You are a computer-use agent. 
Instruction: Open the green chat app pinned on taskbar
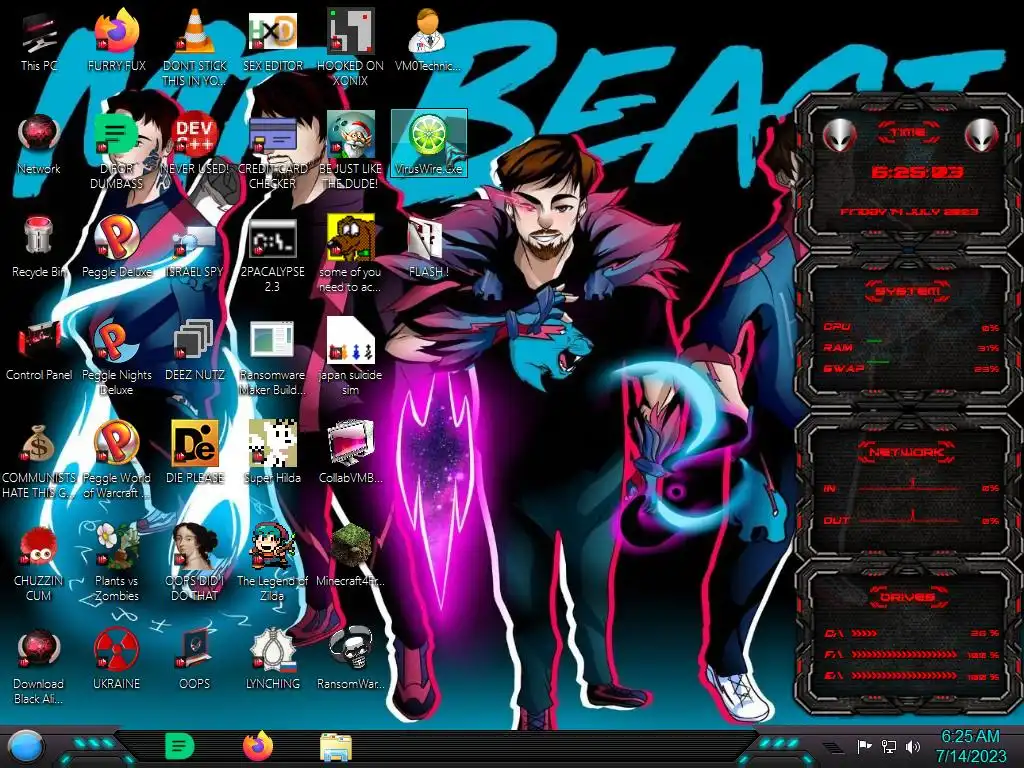[180, 746]
